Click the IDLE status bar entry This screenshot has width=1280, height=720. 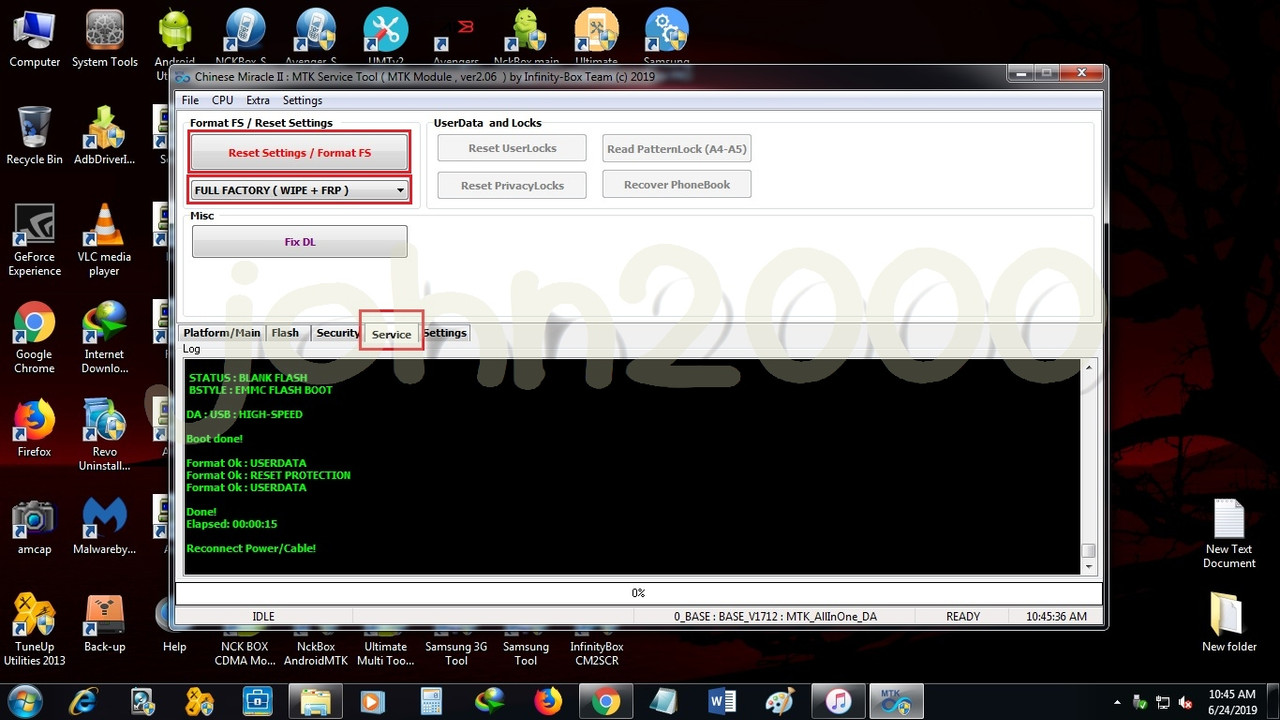point(263,617)
